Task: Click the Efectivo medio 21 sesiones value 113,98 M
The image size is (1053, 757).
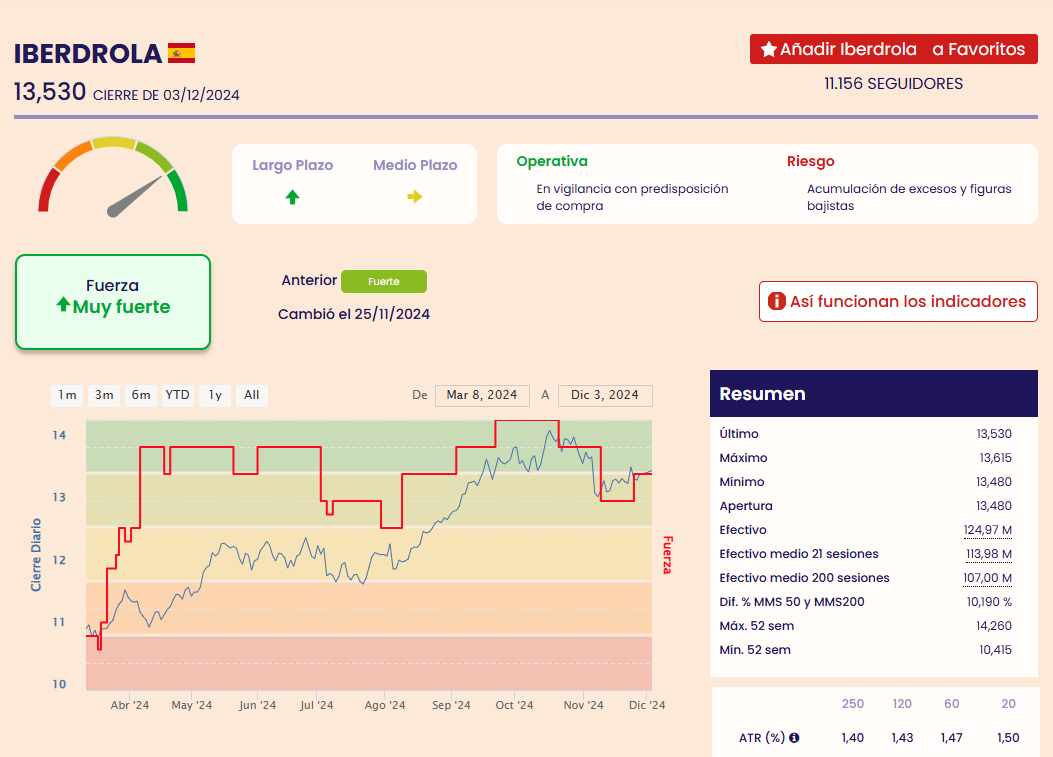Action: [989, 554]
